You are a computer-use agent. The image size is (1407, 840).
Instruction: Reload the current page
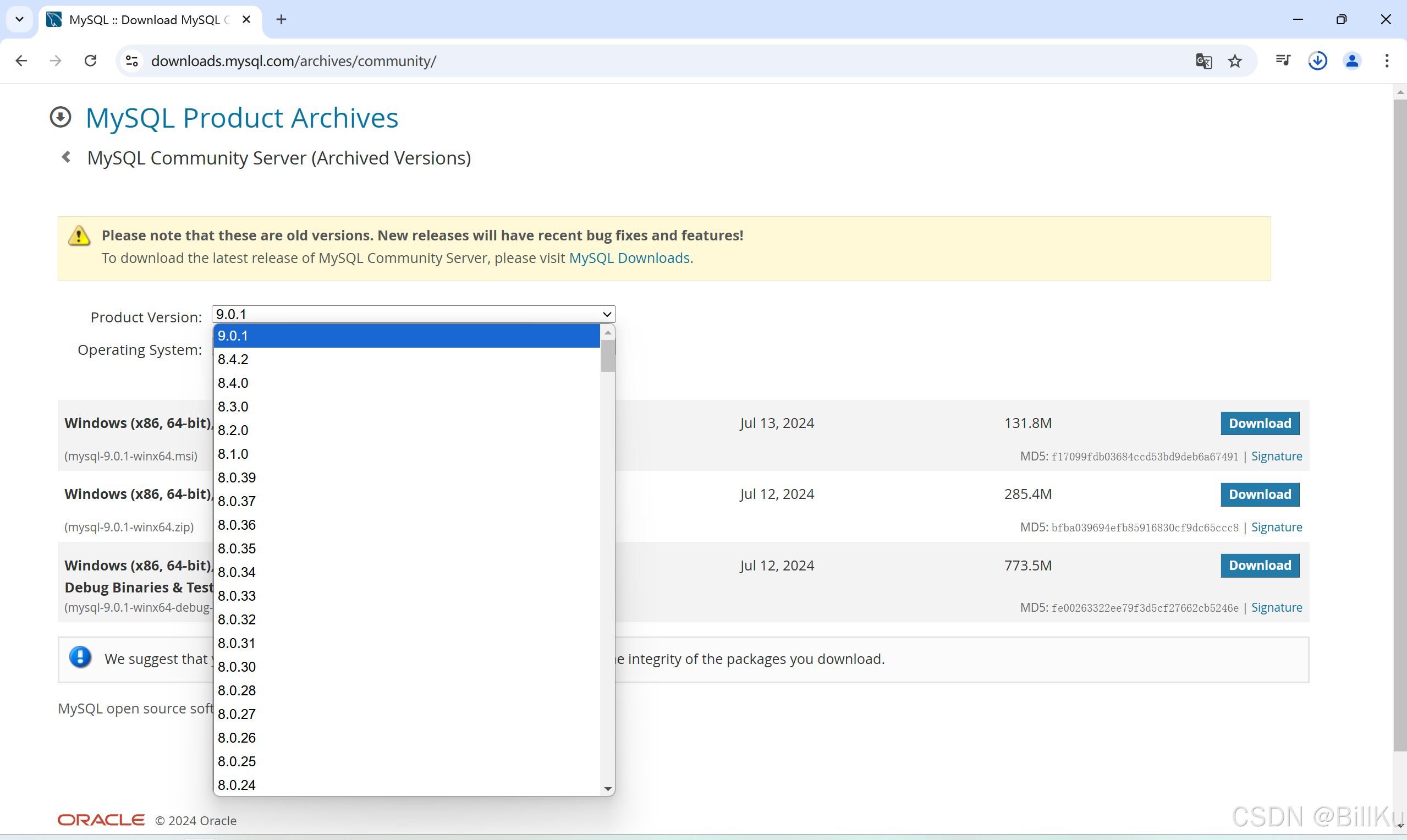coord(91,61)
